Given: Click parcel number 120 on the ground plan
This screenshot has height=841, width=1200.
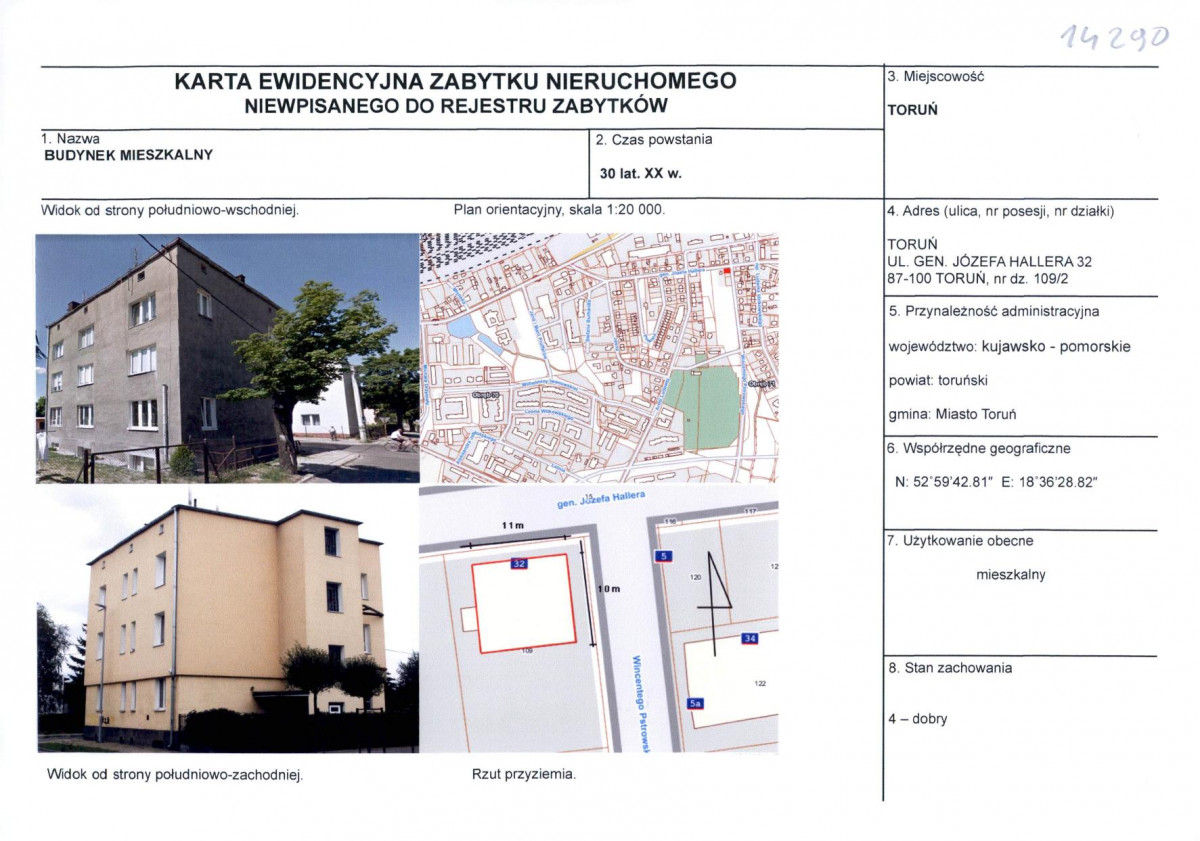Looking at the screenshot, I should coord(696,577).
